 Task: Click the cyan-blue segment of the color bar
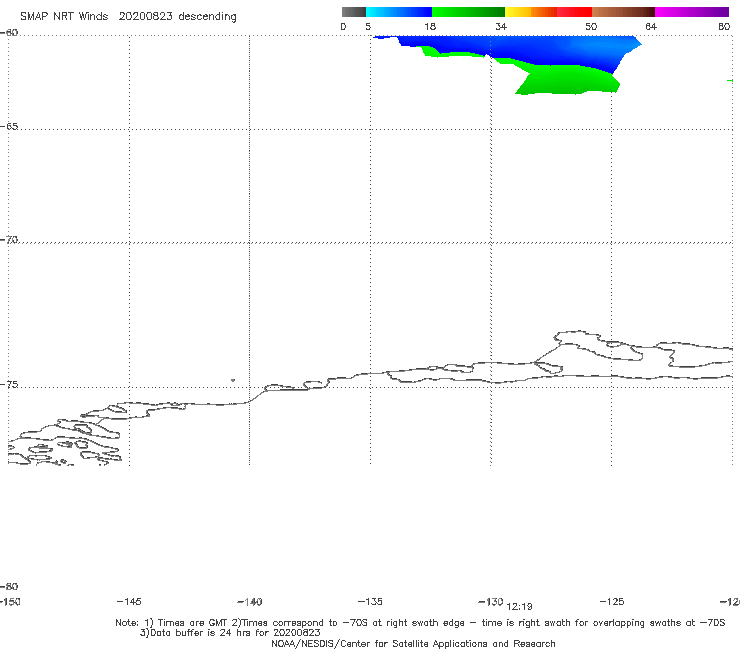[399, 12]
